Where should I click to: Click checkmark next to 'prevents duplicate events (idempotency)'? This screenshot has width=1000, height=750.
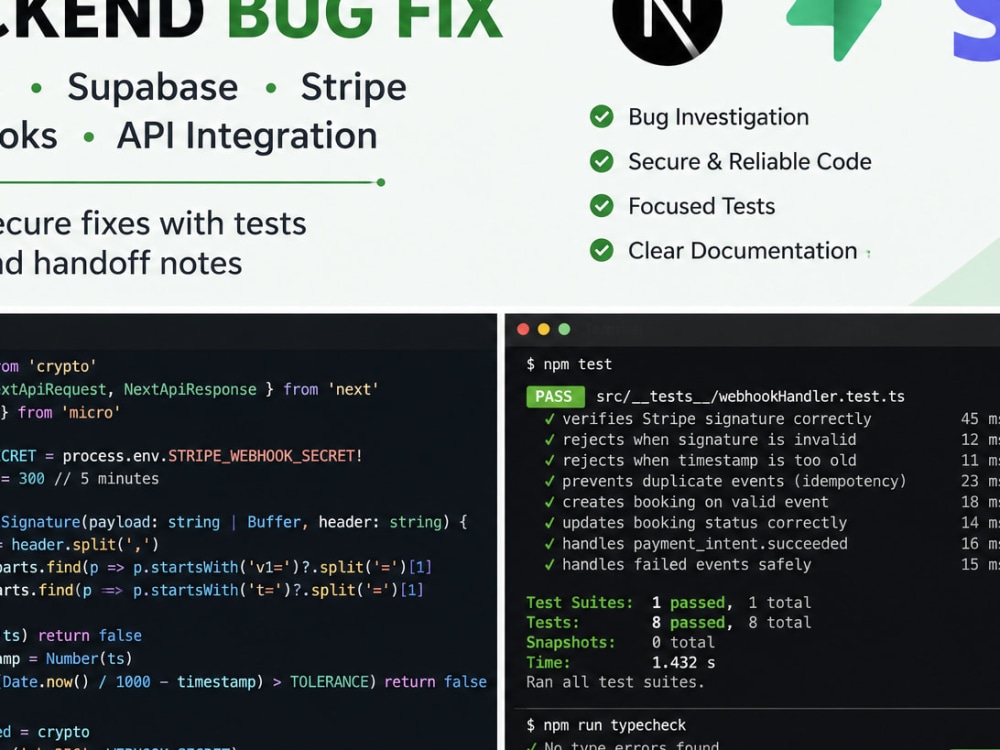click(549, 482)
